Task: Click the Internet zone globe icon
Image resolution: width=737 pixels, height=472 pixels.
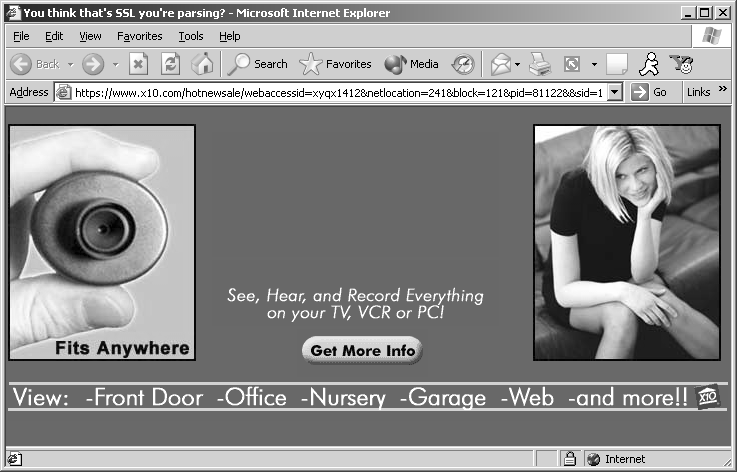Action: pyautogui.click(x=594, y=459)
